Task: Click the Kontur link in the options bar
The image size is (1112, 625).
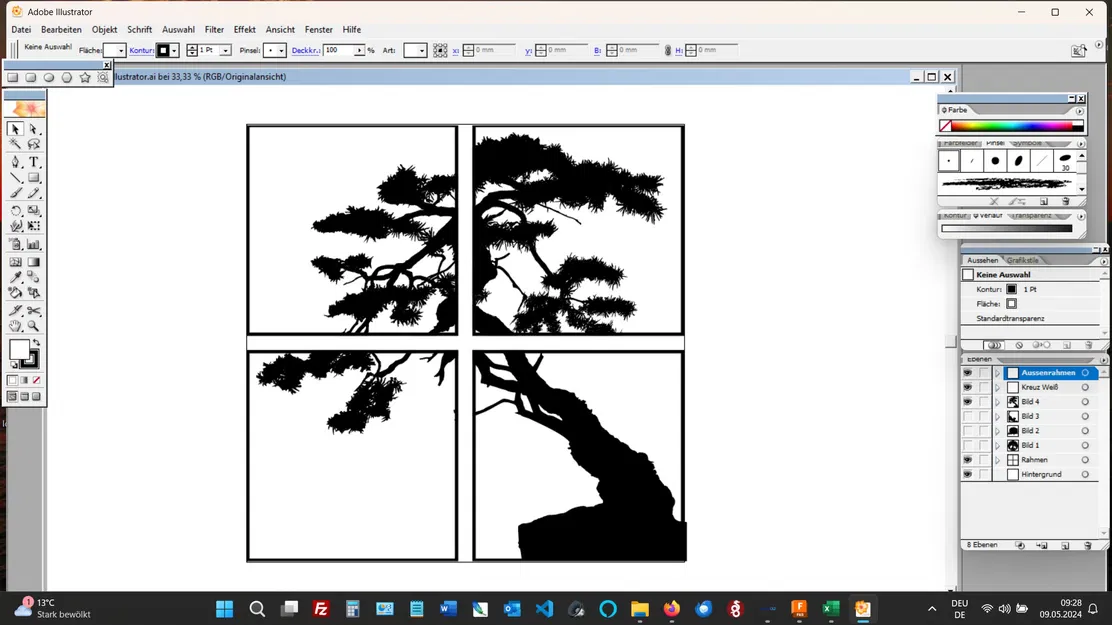Action: click(141, 50)
